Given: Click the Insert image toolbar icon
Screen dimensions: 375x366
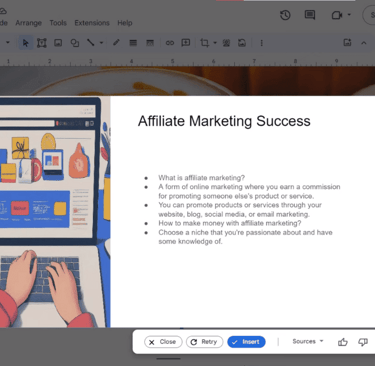Looking at the screenshot, I should (58, 43).
